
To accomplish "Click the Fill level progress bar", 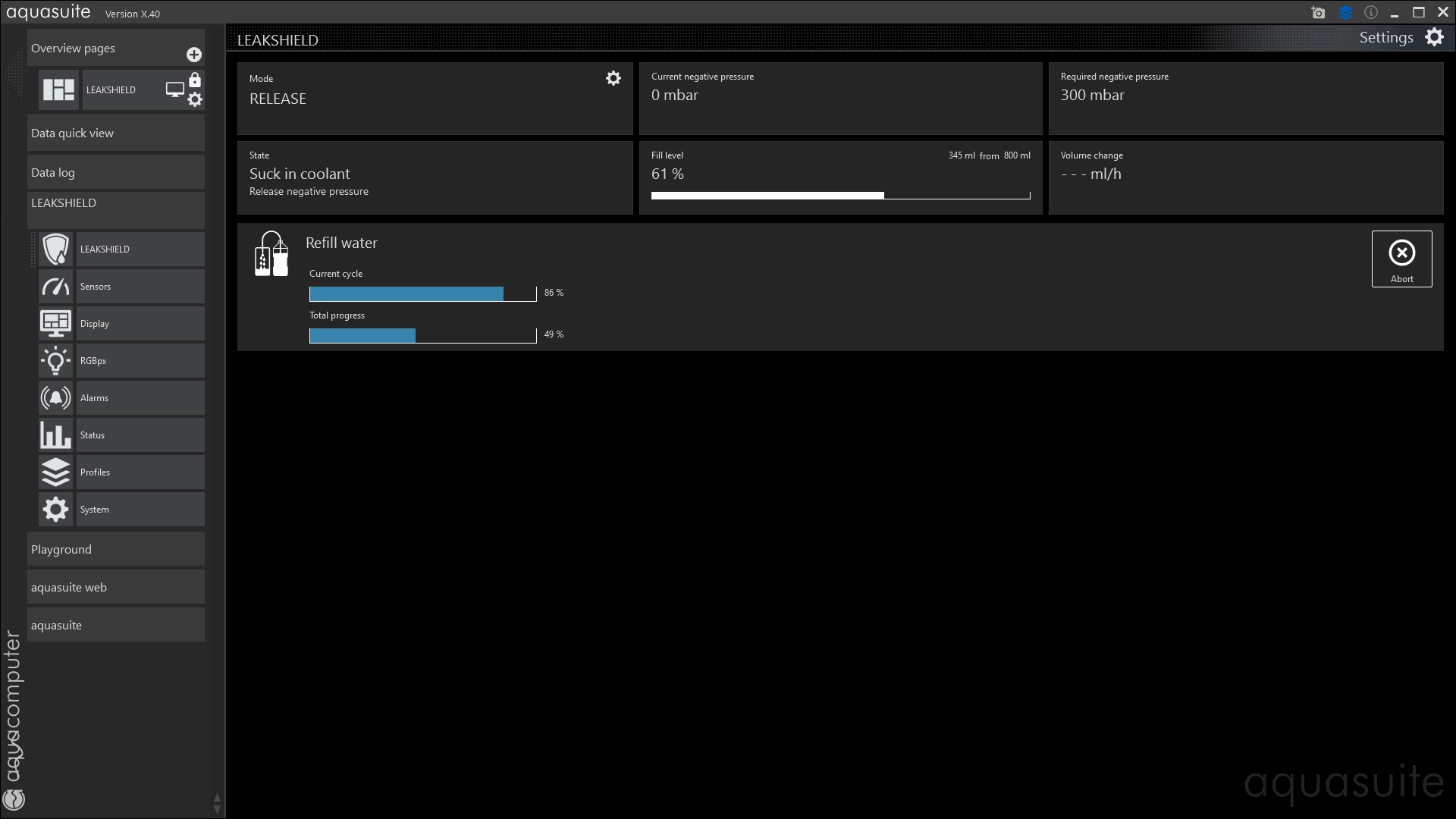I will pyautogui.click(x=840, y=196).
